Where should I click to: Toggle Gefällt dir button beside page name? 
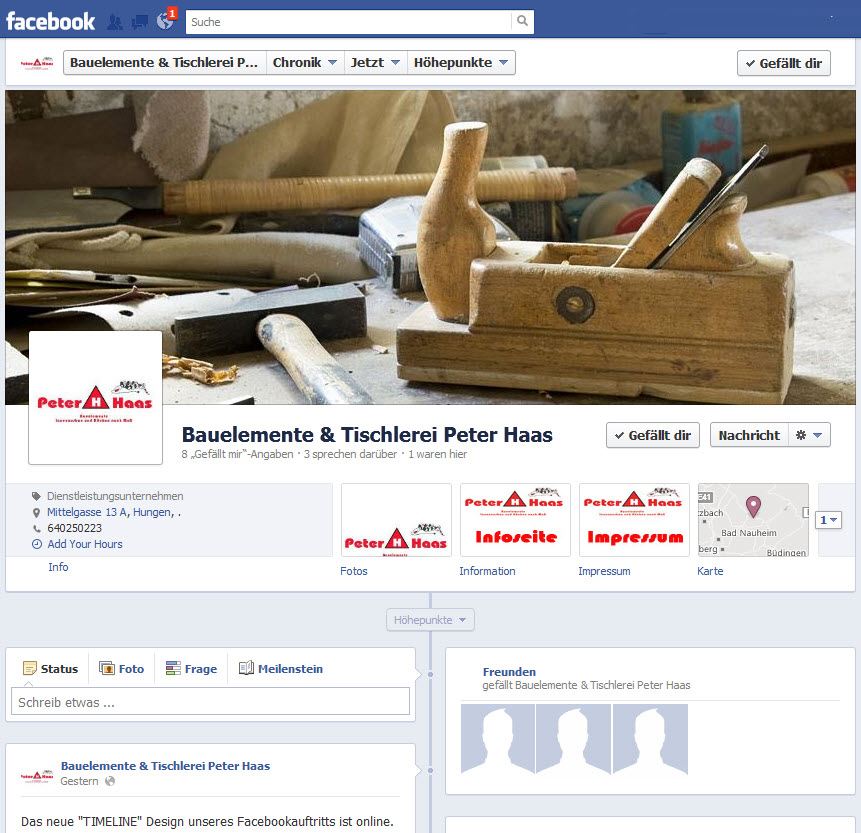(652, 435)
